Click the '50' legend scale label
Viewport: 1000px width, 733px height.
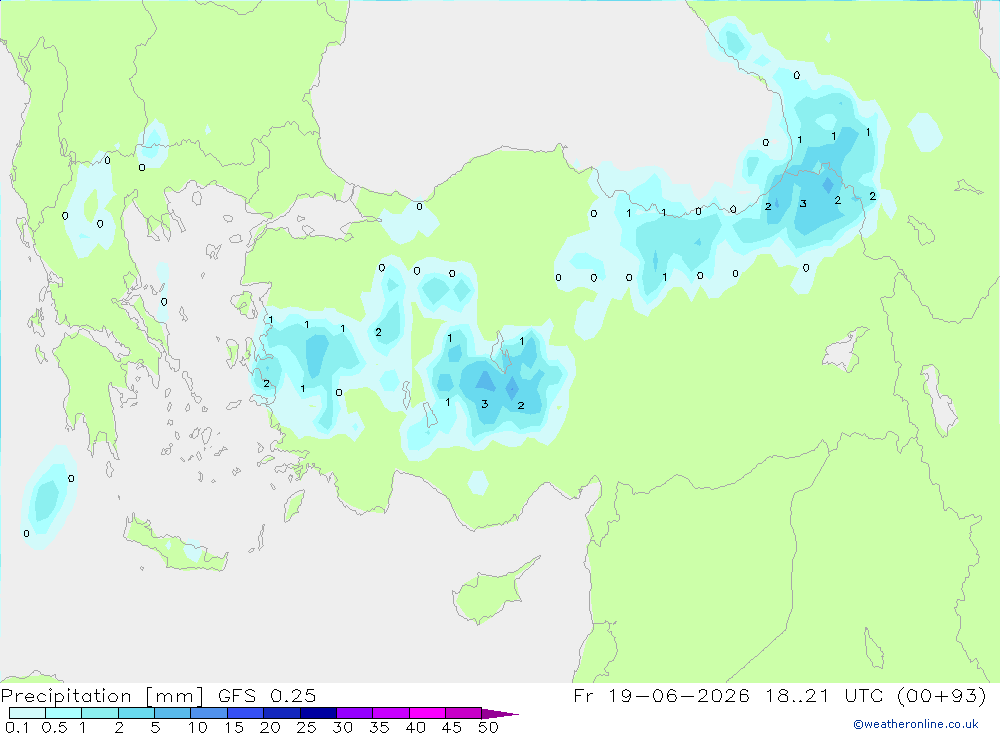click(x=489, y=727)
